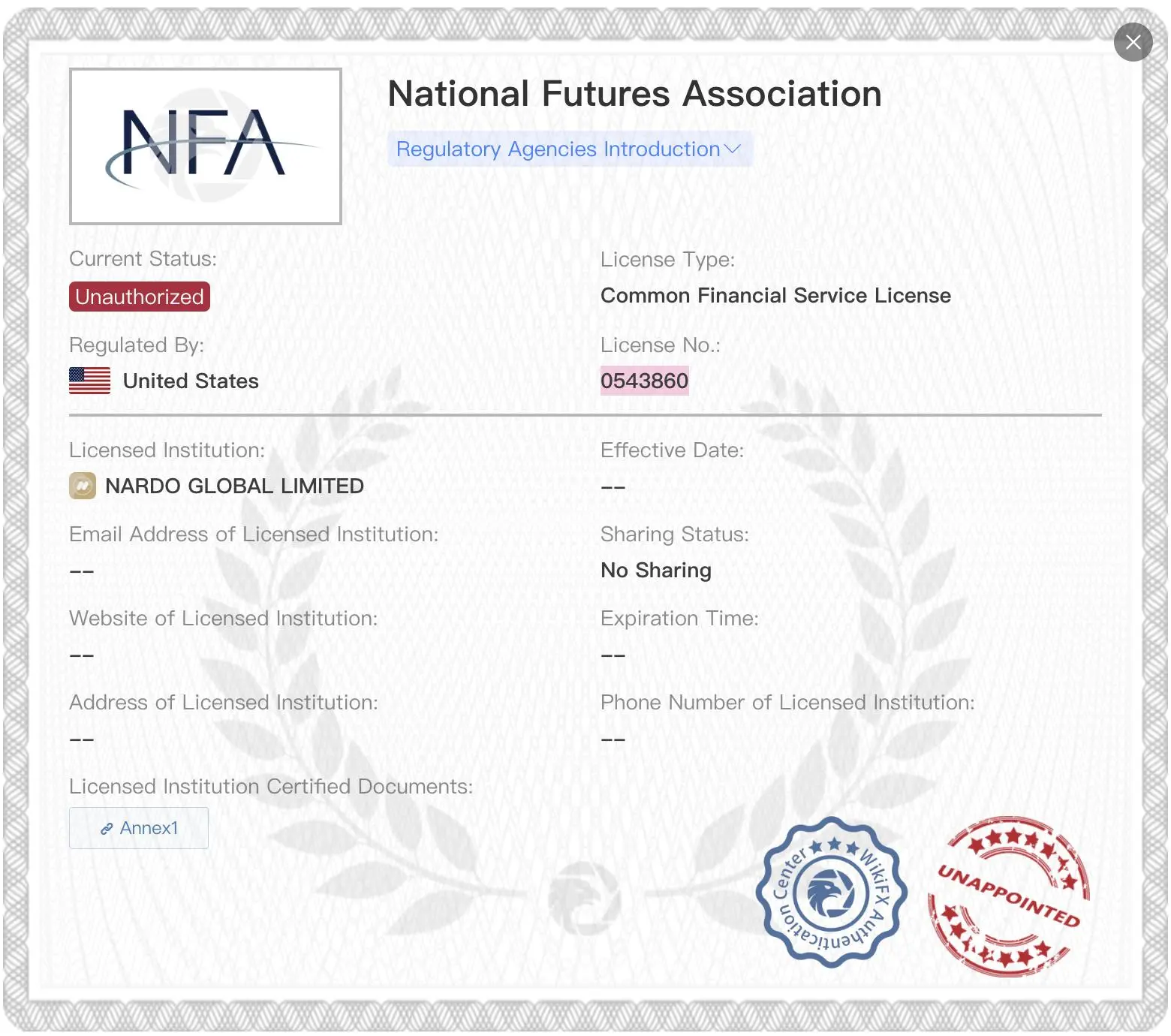Click the red UNAPPOINTED stamp
The image size is (1171, 1036).
click(x=1009, y=896)
